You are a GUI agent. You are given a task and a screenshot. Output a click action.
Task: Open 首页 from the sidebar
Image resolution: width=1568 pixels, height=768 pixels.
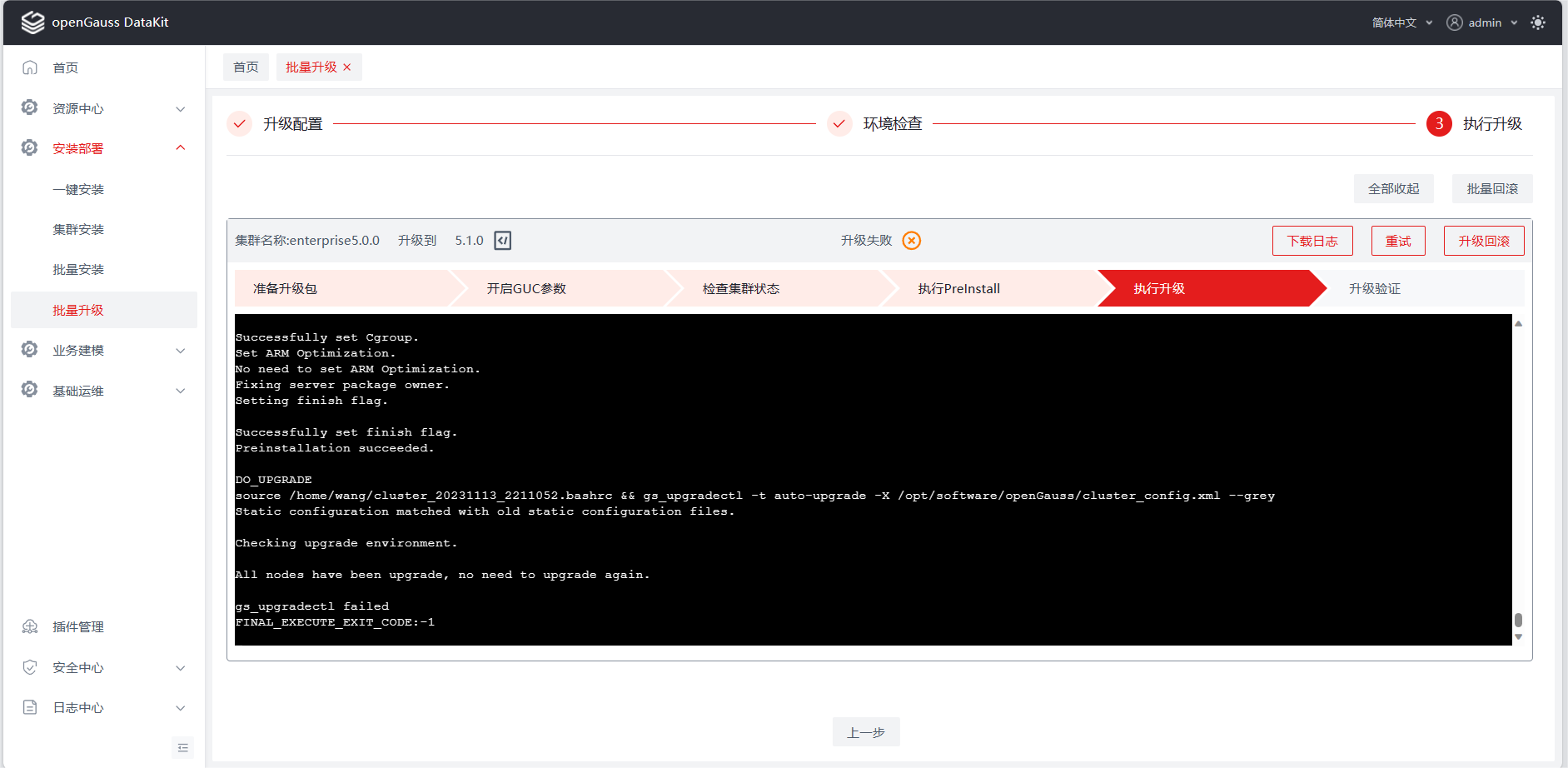tap(66, 68)
